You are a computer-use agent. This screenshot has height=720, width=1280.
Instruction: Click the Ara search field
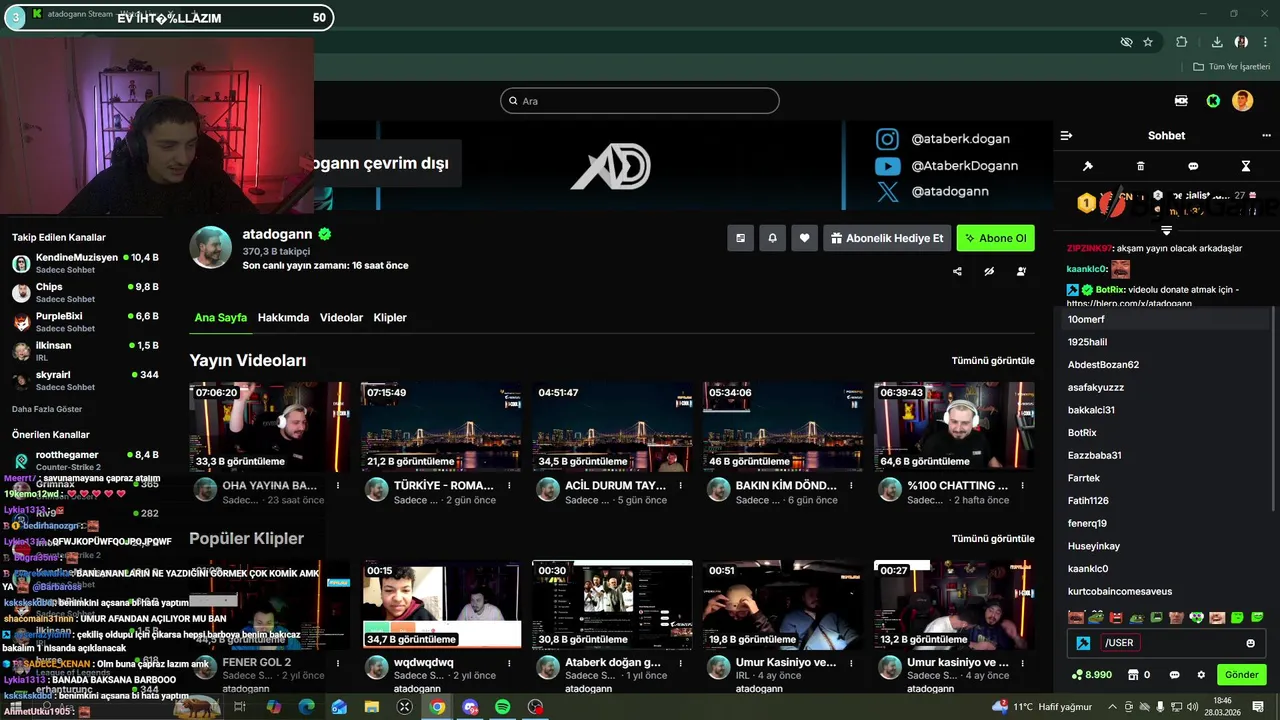[640, 101]
